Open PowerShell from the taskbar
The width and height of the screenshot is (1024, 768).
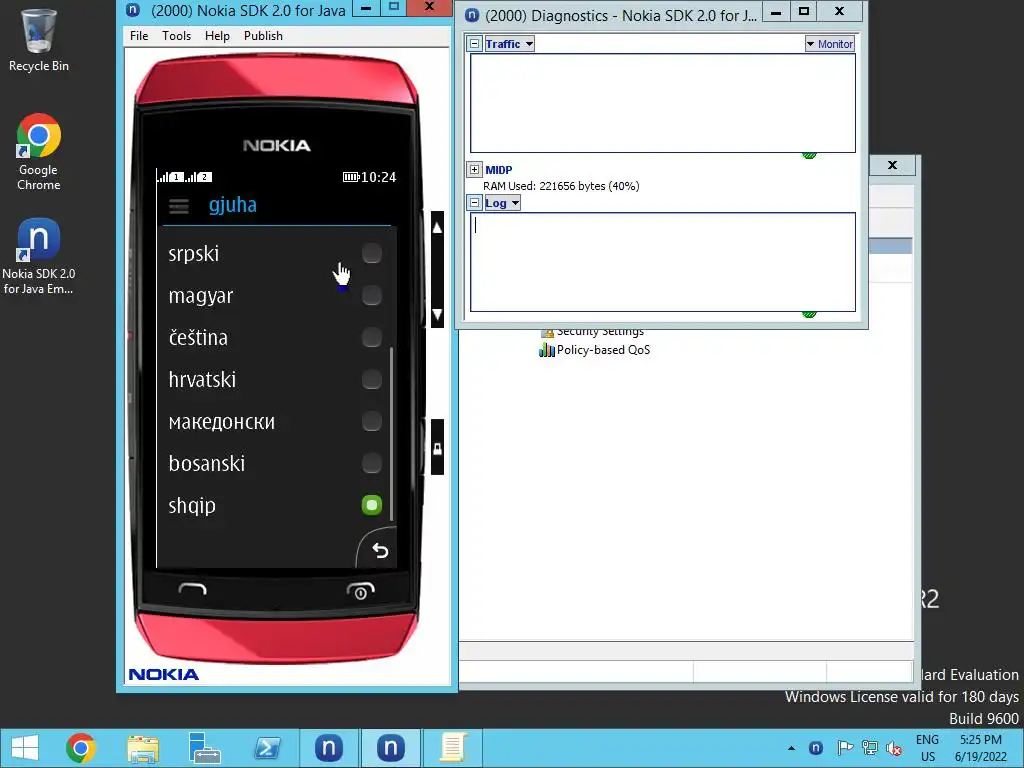[x=267, y=748]
